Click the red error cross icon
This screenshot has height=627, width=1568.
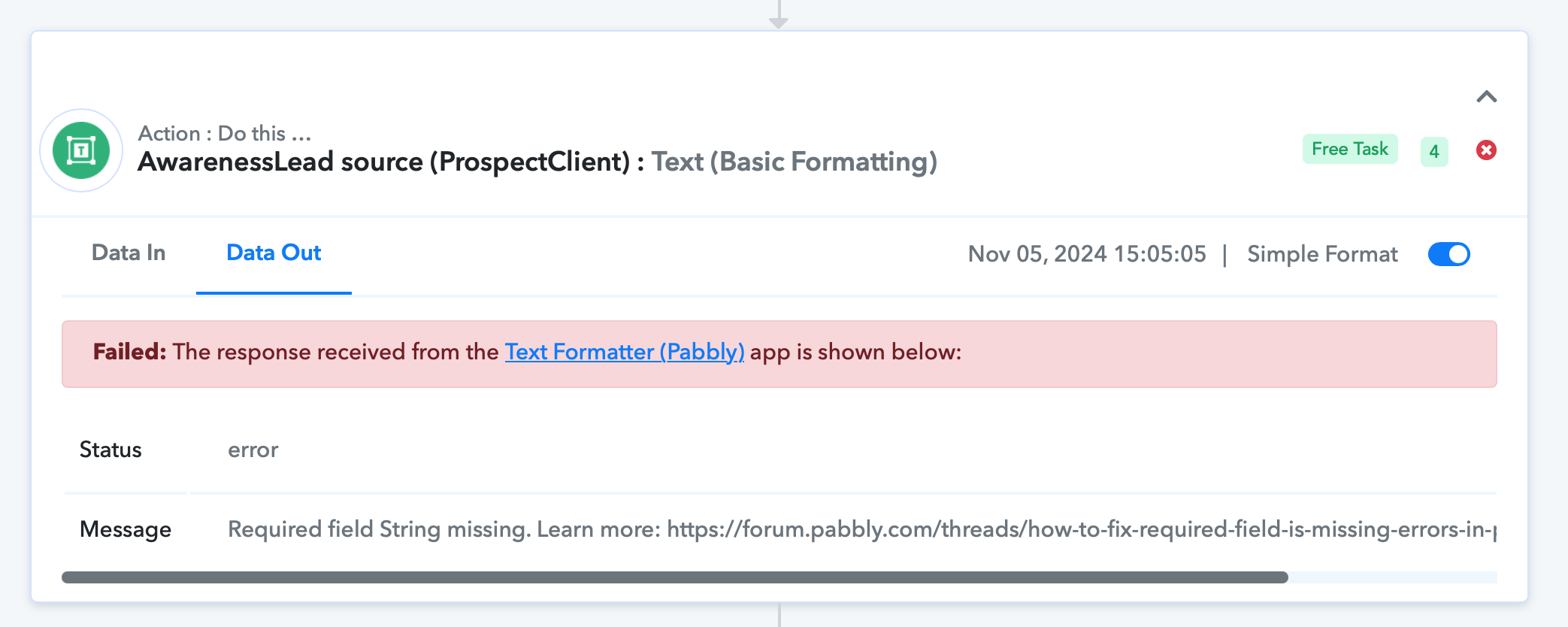point(1486,150)
